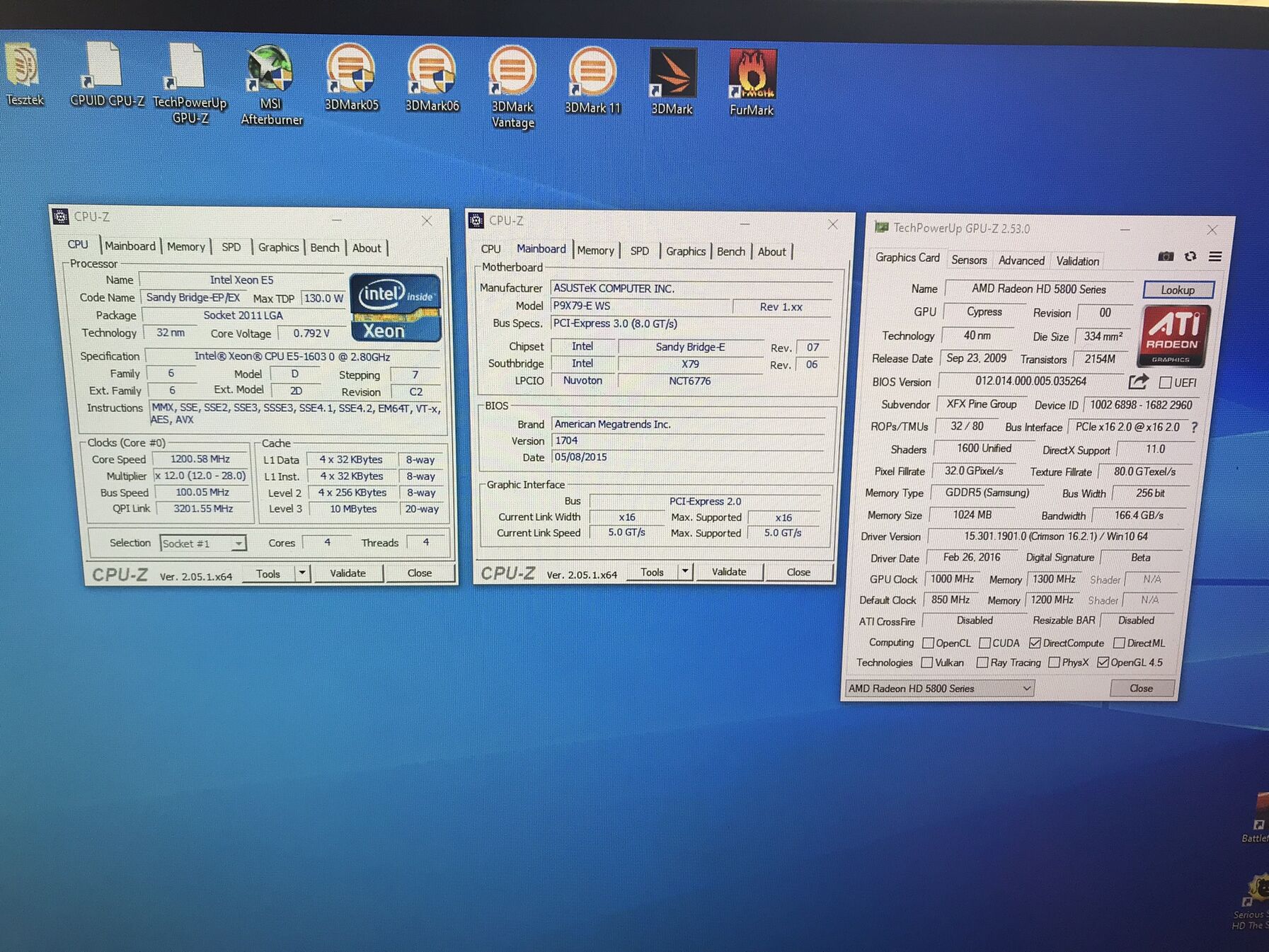Open About tab in middle CPU-Z
The image size is (1269, 952).
coord(772,252)
